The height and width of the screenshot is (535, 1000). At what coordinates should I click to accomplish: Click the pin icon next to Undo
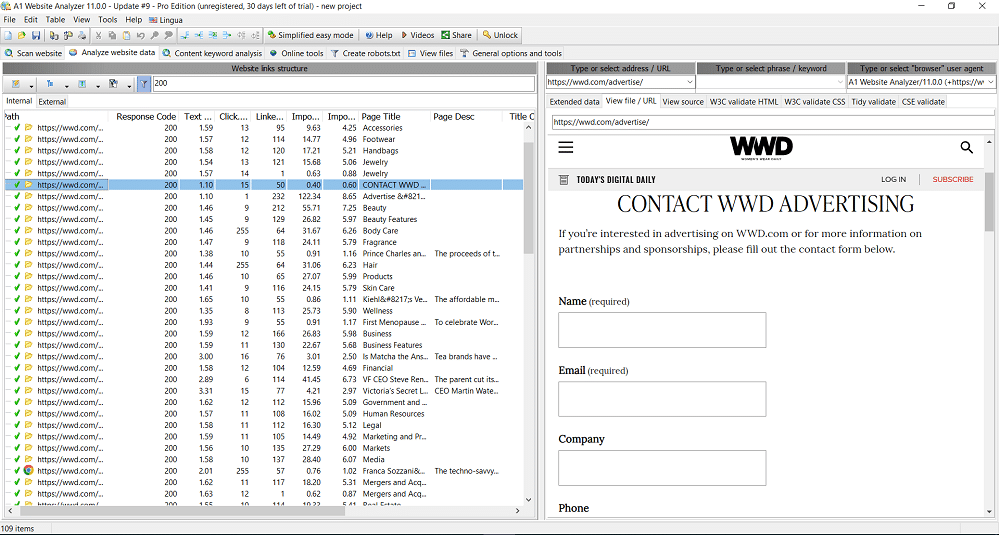point(154,35)
